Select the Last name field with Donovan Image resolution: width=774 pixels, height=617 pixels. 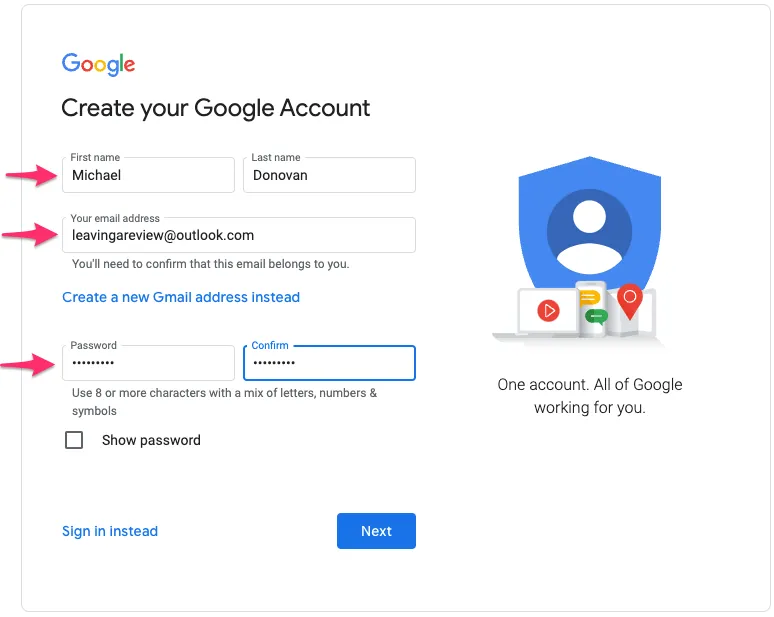[329, 175]
